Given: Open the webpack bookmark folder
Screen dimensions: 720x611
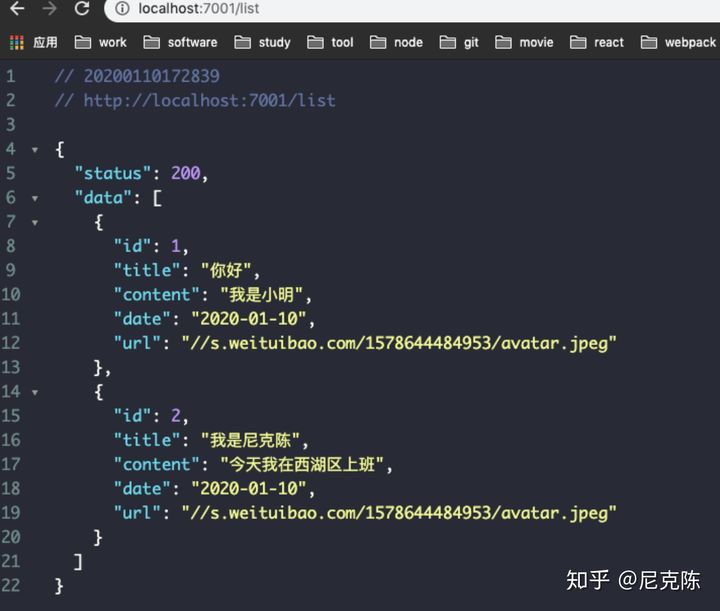Looking at the screenshot, I should [678, 43].
